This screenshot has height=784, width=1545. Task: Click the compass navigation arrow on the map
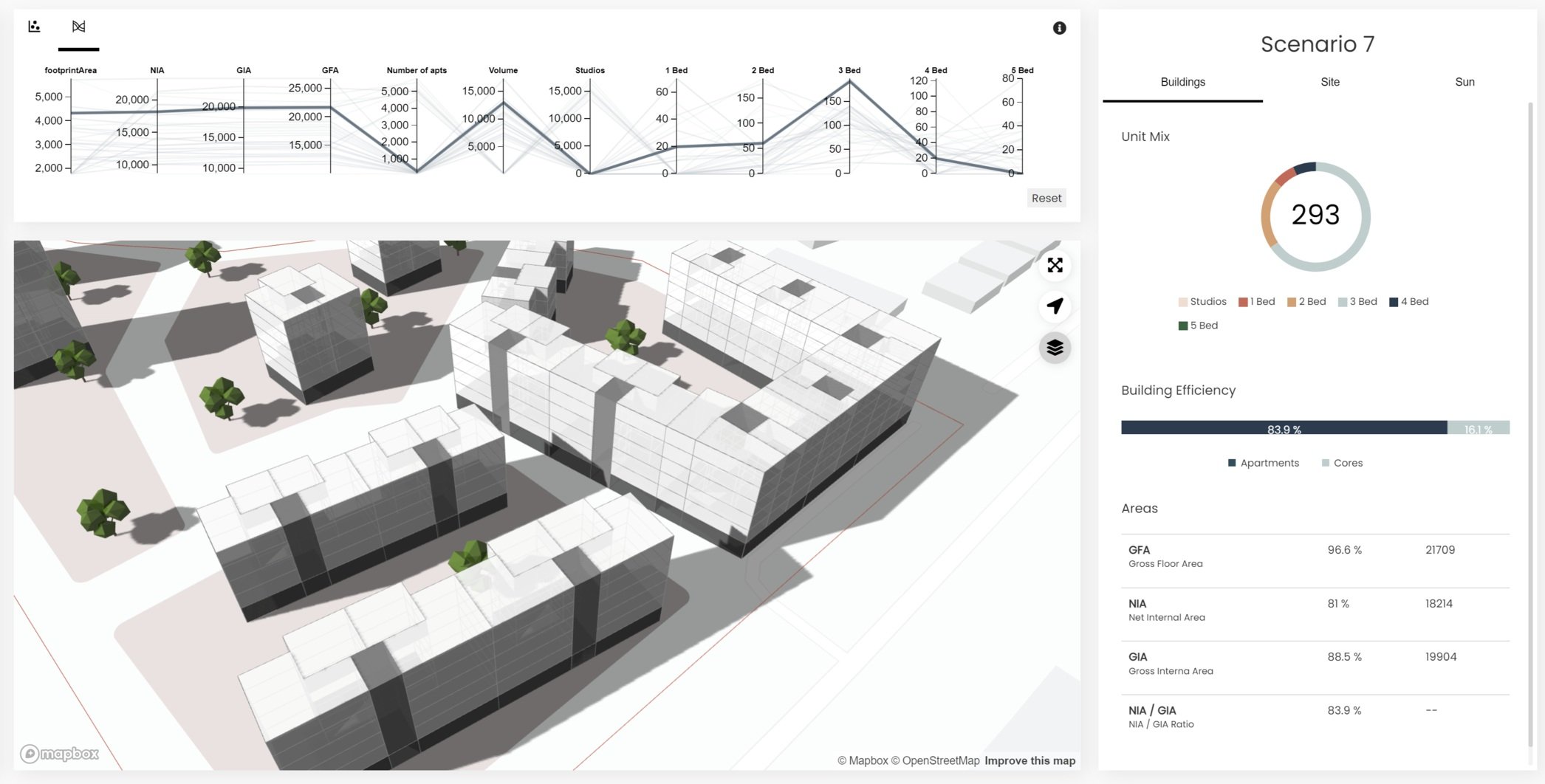coord(1055,306)
